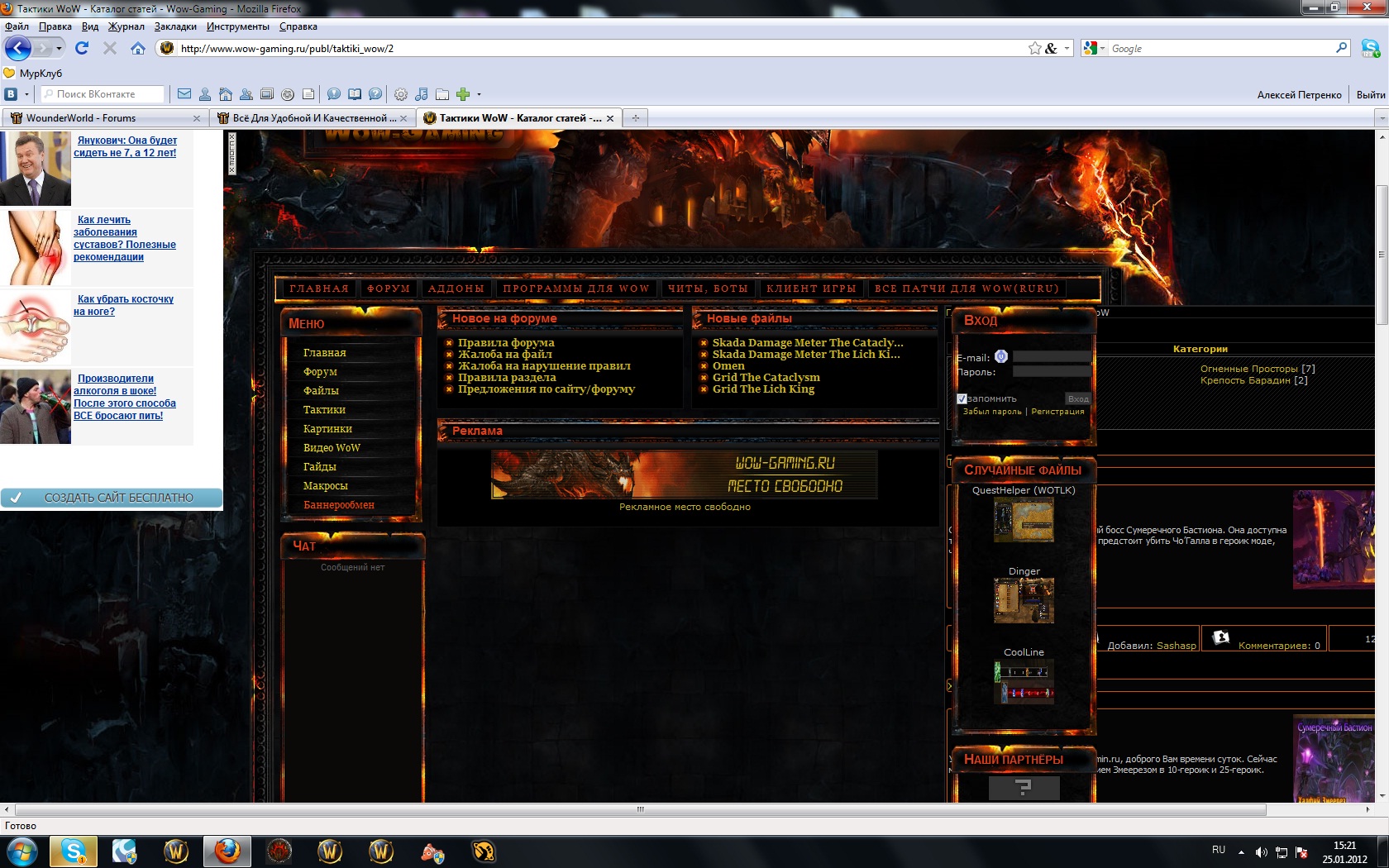Open the 'Забыл пароль' link
Image resolution: width=1389 pixels, height=868 pixels.
pos(992,412)
